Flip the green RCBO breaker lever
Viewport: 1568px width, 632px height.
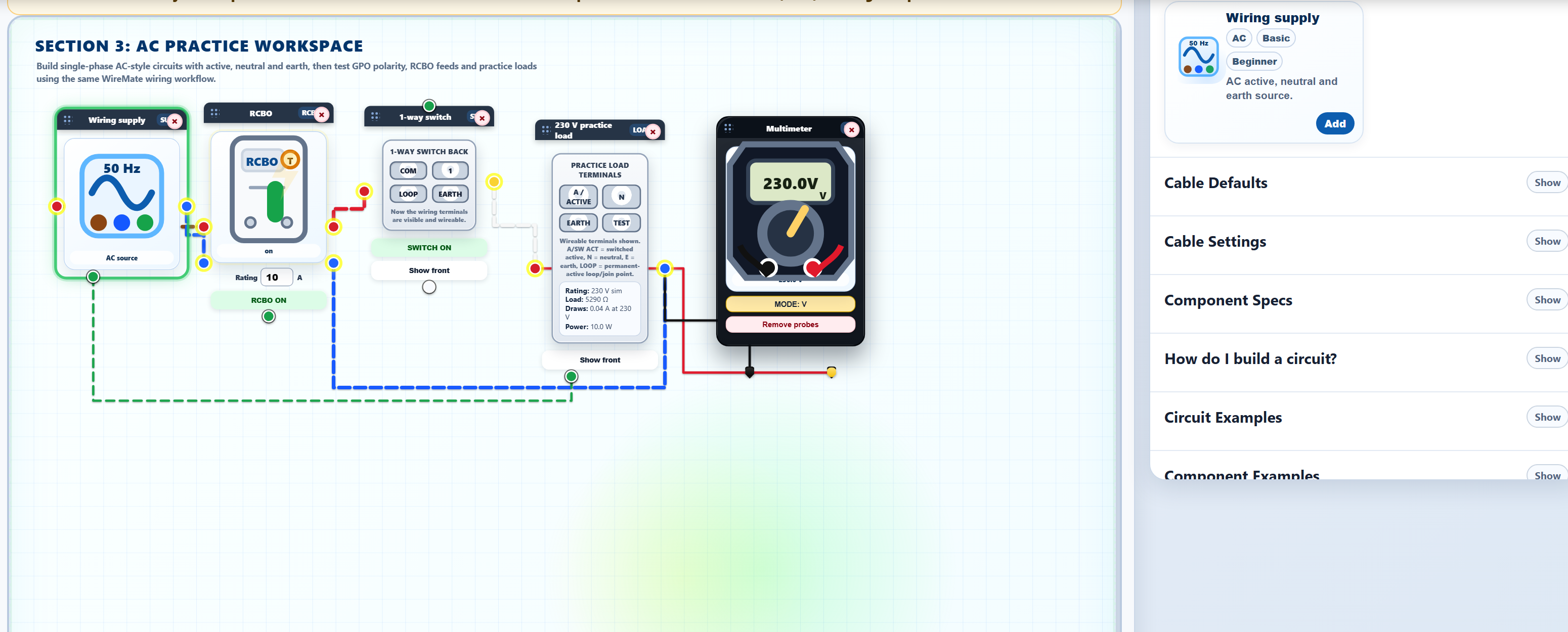pyautogui.click(x=275, y=201)
